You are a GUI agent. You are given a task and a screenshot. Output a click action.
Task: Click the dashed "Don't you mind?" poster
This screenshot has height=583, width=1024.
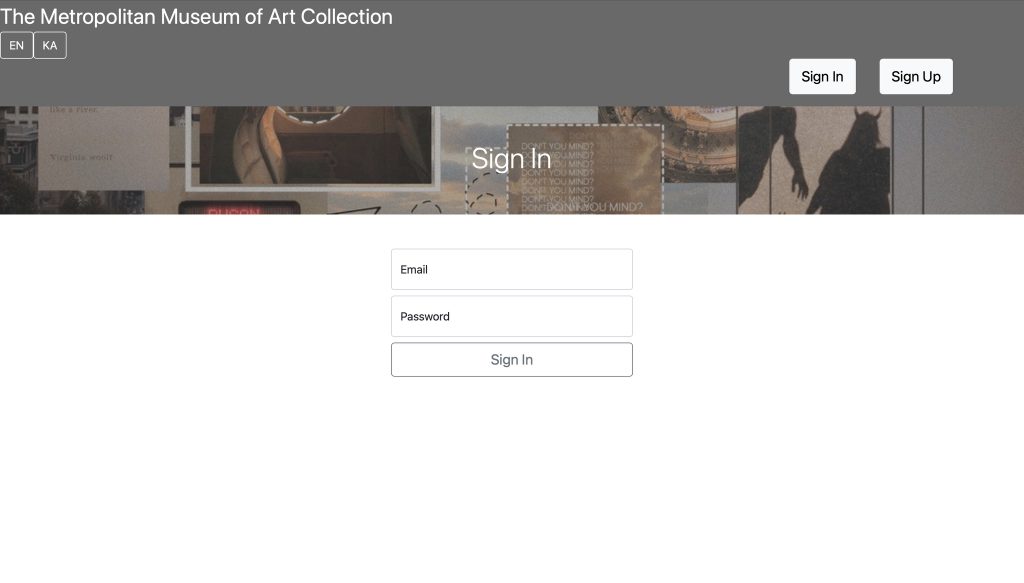coord(585,169)
